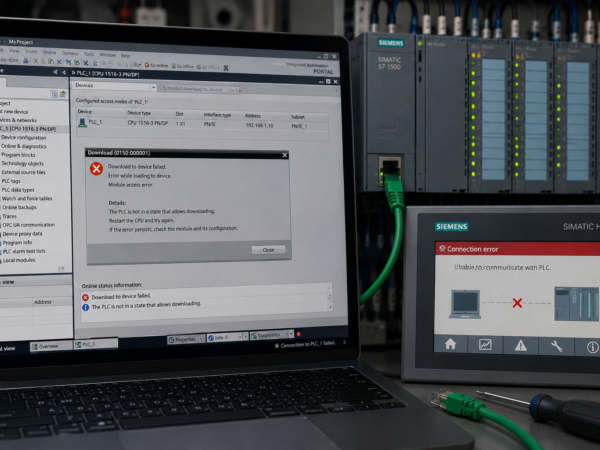This screenshot has width=600, height=450.
Task: Open the Devices dropdown arrow
Action: pos(153,88)
